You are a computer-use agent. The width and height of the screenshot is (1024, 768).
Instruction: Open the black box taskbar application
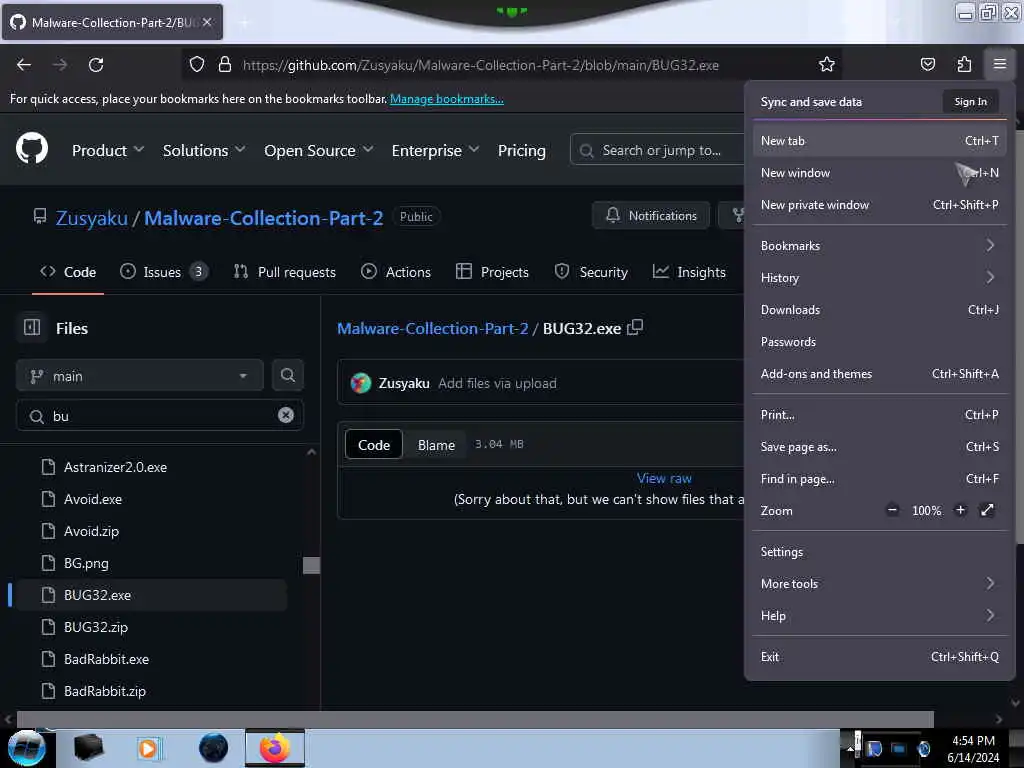pos(88,748)
